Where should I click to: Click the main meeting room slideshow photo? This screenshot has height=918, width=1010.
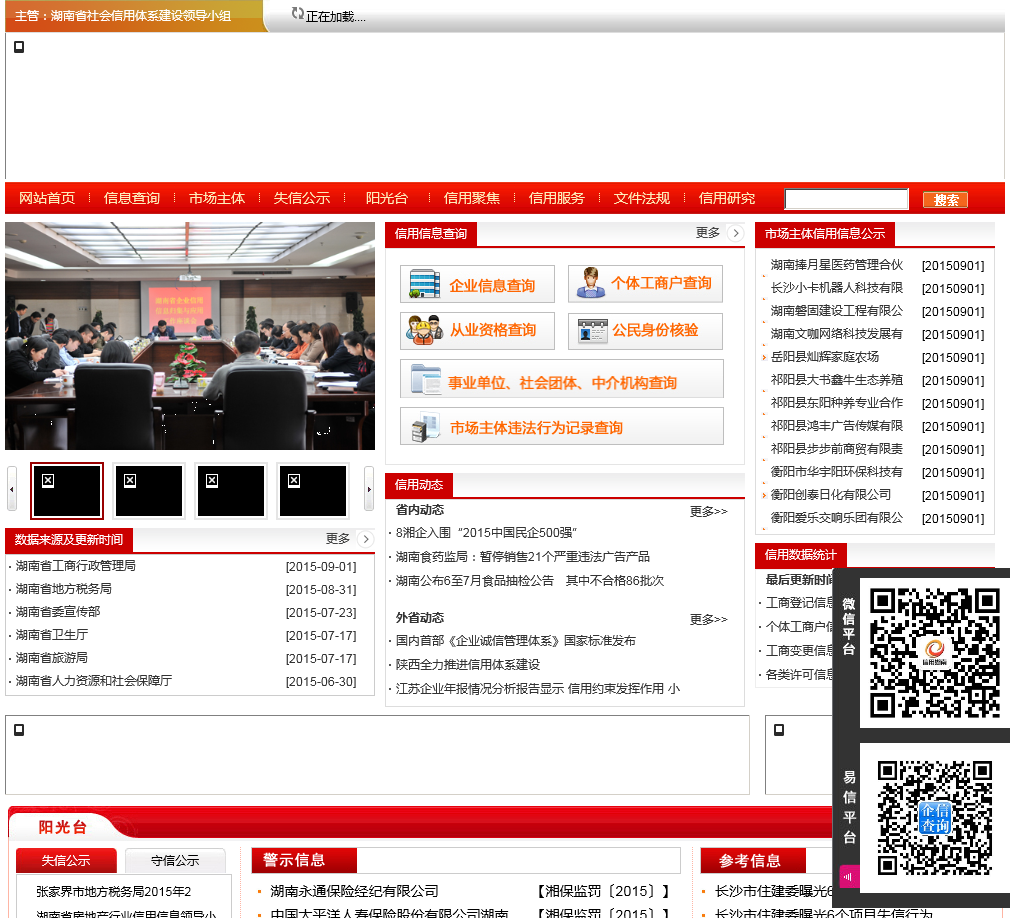190,336
